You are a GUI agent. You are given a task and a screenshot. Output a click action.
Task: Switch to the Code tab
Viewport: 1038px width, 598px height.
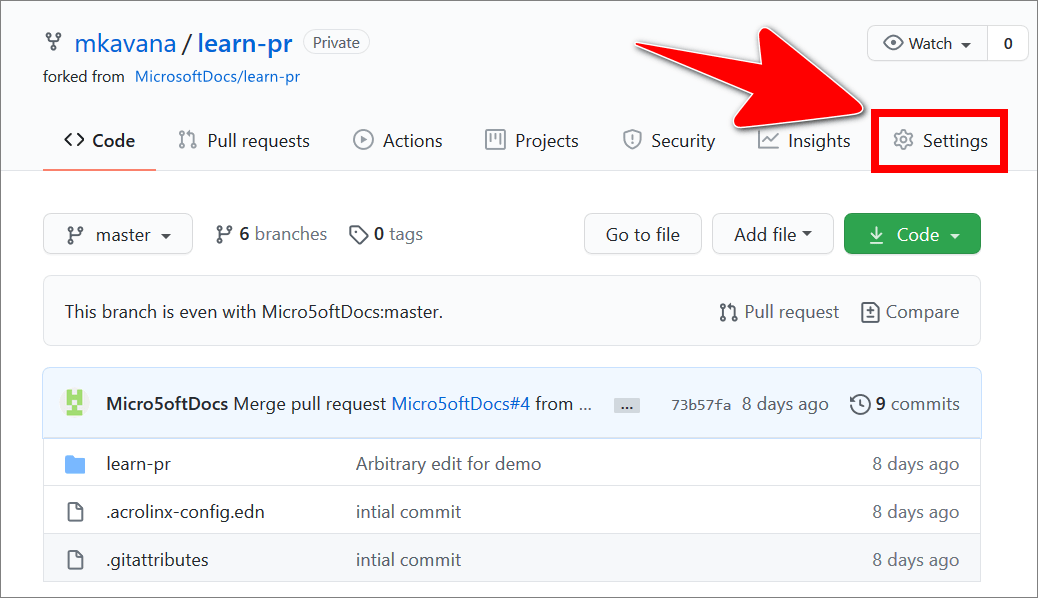tap(99, 140)
